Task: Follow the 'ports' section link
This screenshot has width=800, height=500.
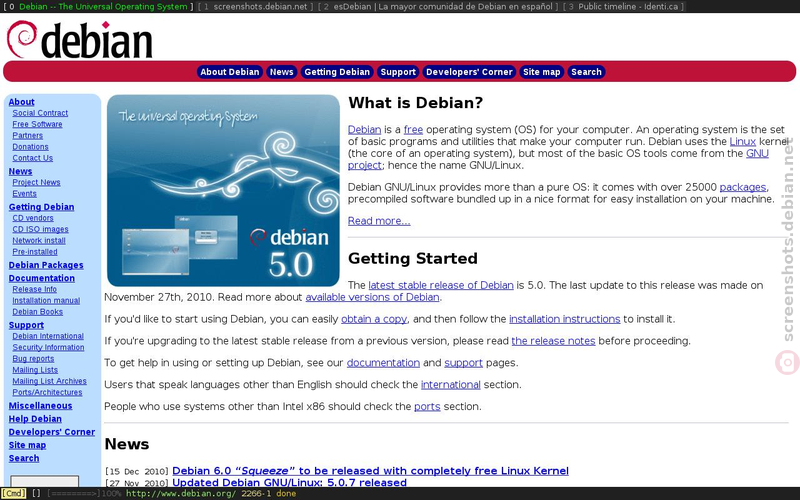Action: (427, 407)
